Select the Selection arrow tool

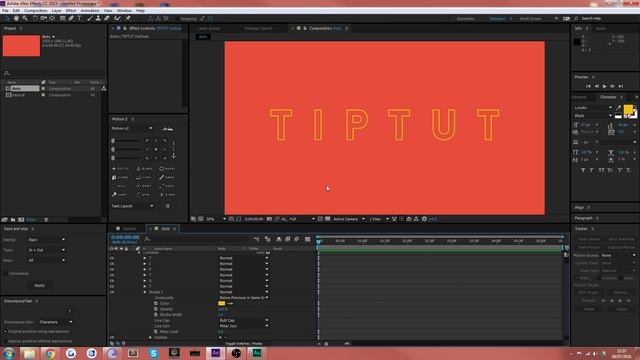(x=7, y=18)
